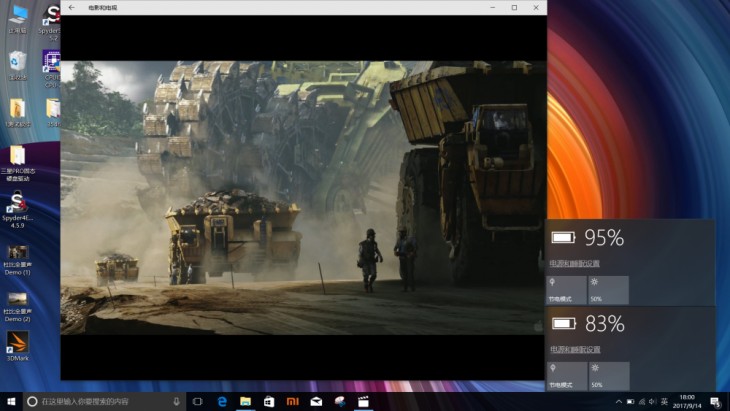The width and height of the screenshot is (730, 411).
Task: Open power & sleep settings link under 95%
Action: tap(575, 264)
